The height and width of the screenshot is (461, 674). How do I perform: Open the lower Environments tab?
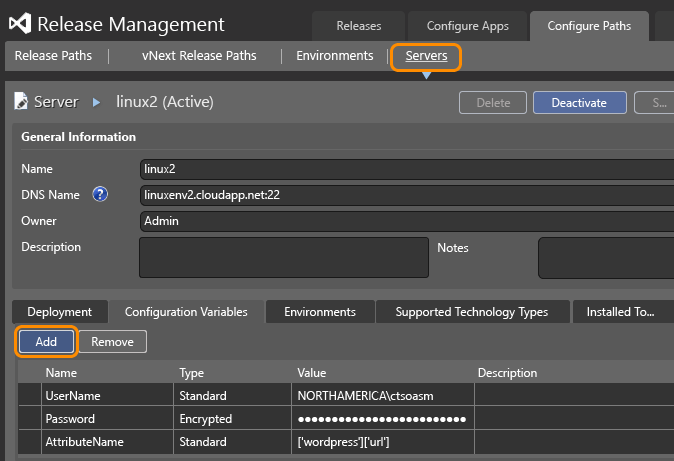point(320,312)
